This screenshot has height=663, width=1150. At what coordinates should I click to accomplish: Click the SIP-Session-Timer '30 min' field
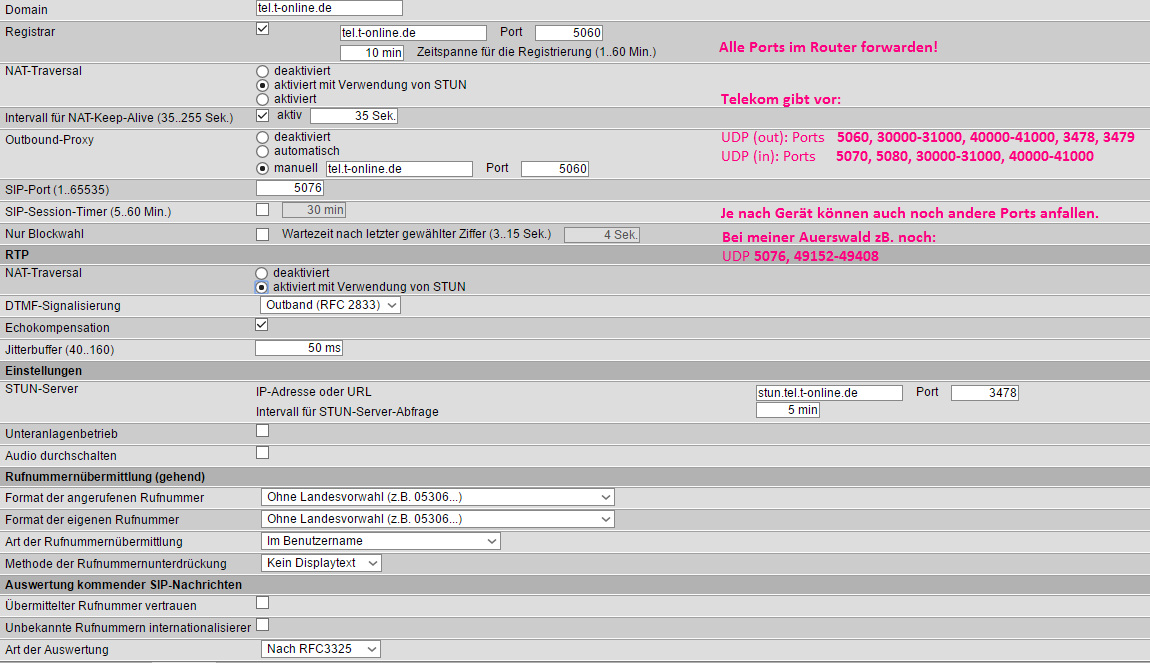(x=314, y=210)
